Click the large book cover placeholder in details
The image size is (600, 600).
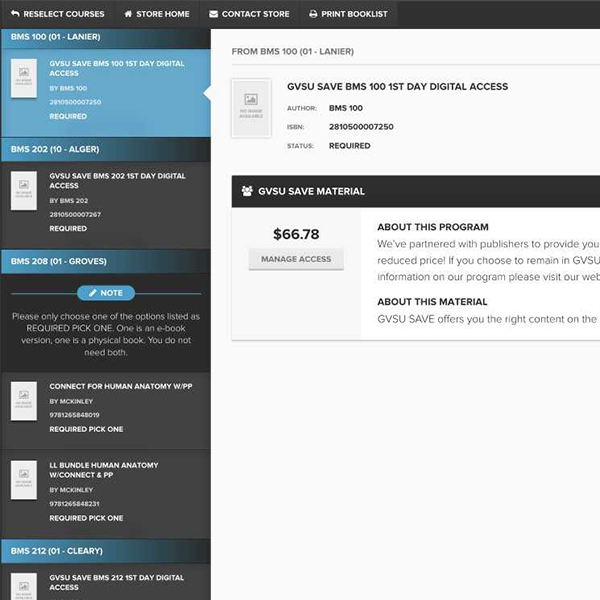[251, 108]
